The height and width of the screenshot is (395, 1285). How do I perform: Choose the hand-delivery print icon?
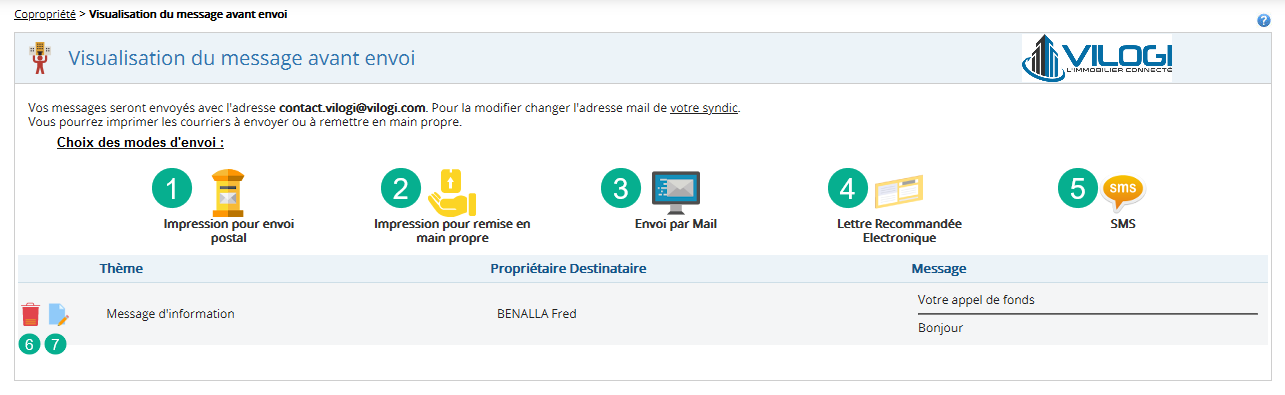click(x=452, y=192)
